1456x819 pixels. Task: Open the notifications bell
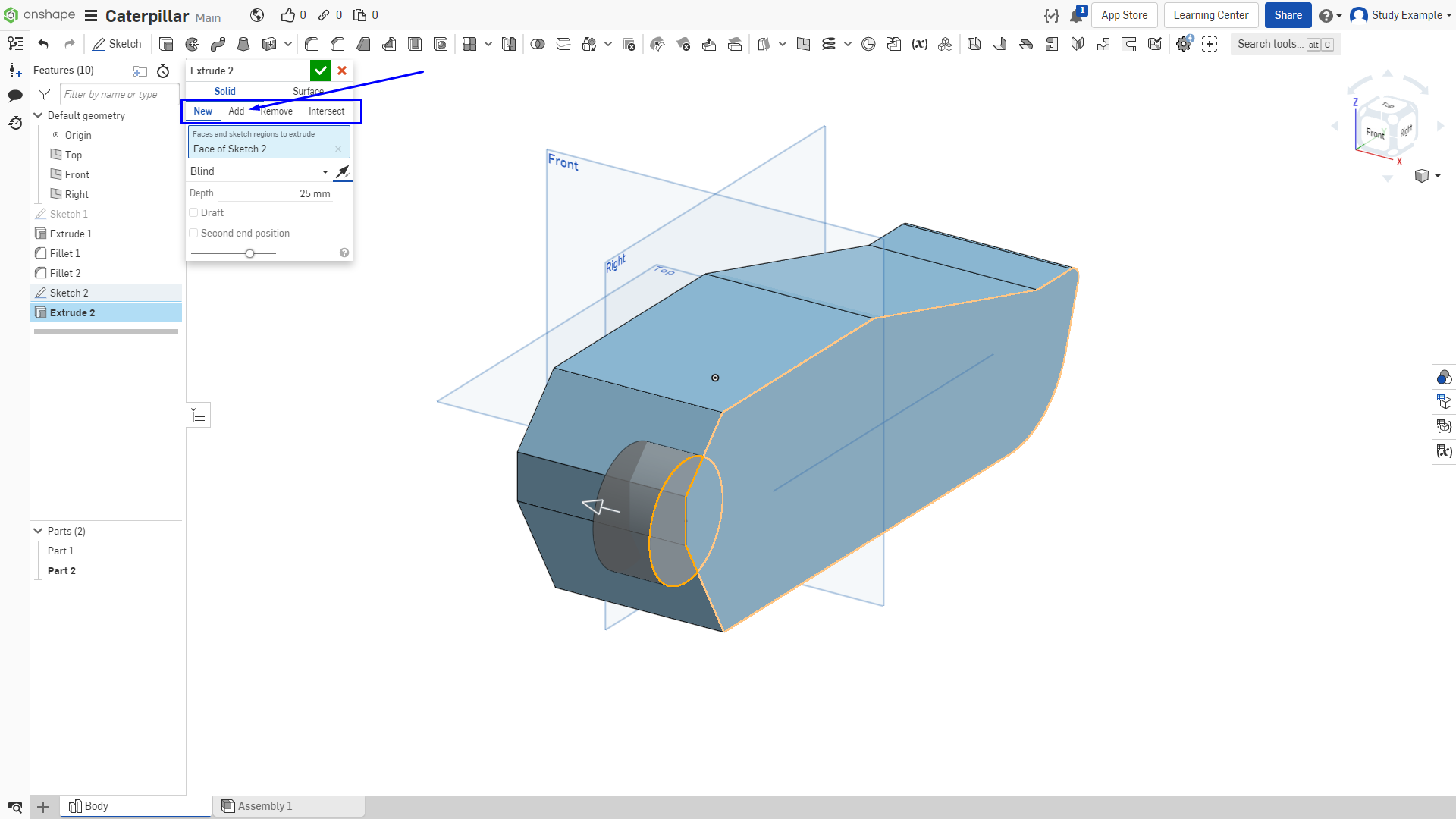[x=1076, y=15]
